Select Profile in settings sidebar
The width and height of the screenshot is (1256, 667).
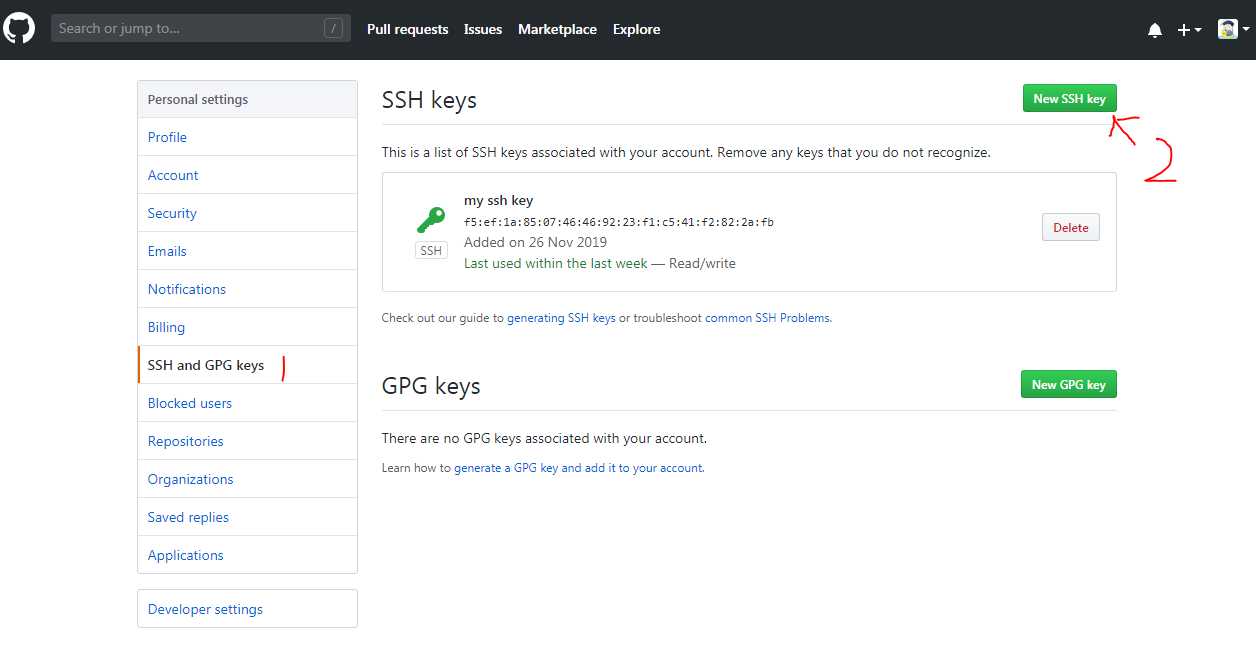(x=247, y=137)
